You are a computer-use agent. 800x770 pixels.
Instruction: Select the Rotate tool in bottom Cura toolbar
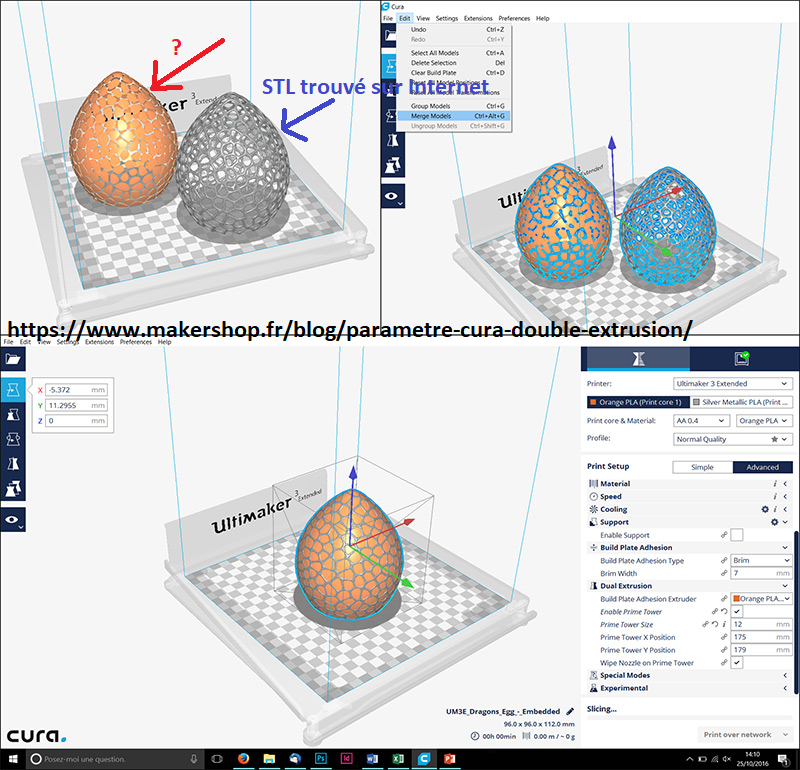(x=13, y=439)
